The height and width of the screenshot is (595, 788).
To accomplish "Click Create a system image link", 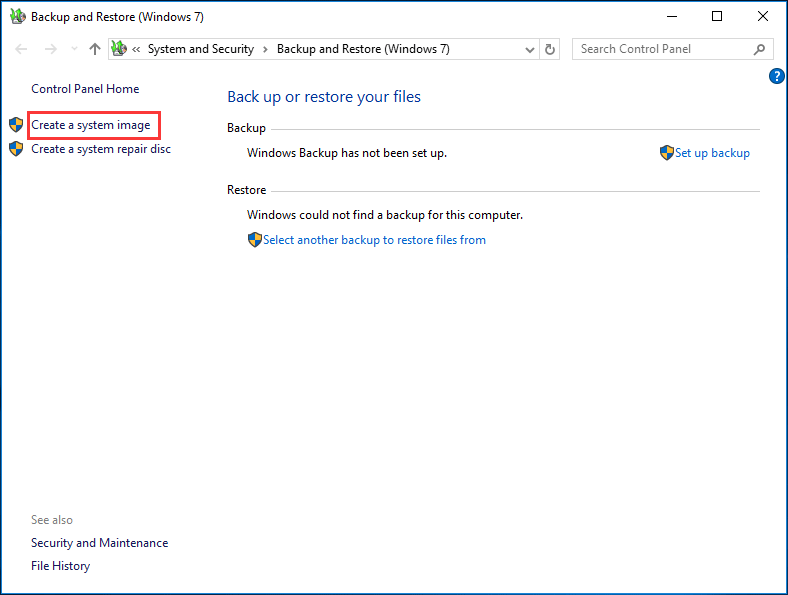I will pos(90,125).
